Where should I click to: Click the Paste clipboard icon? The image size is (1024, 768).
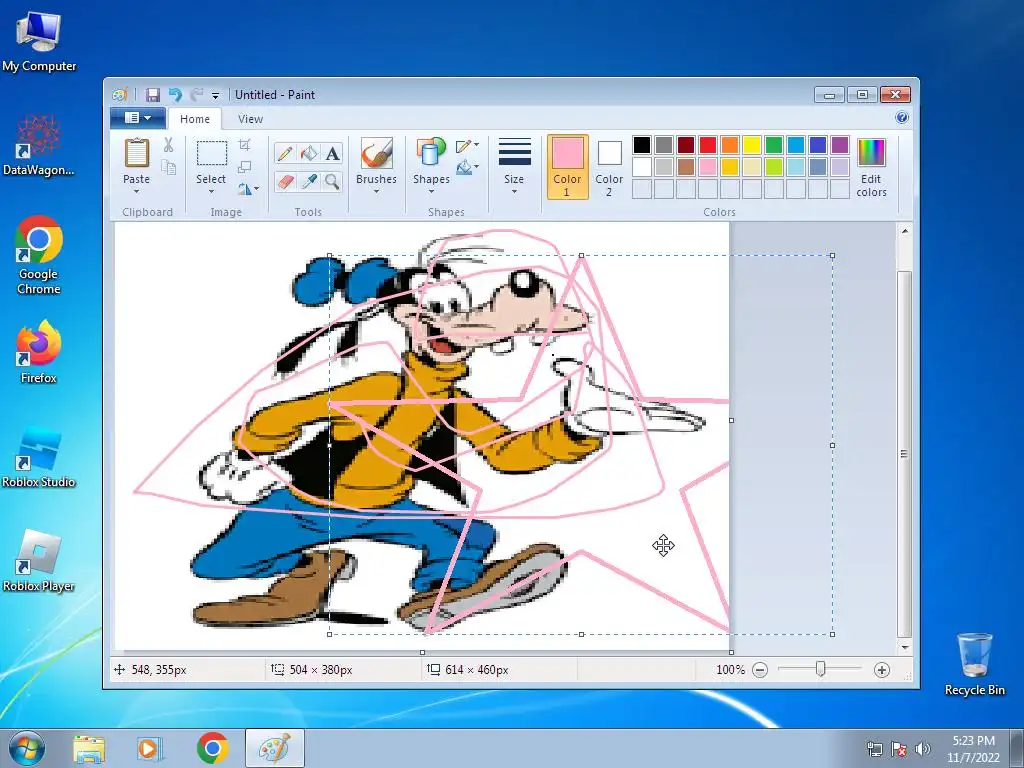pyautogui.click(x=136, y=153)
